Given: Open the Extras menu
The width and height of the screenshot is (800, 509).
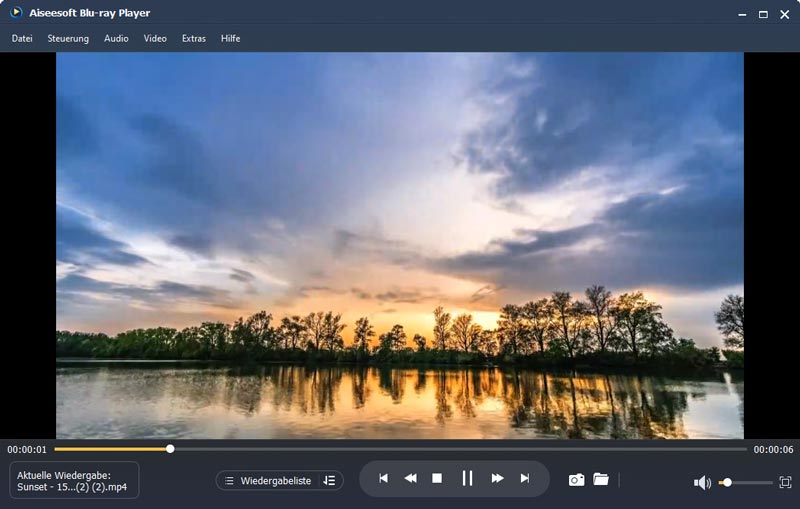Looking at the screenshot, I should point(194,38).
